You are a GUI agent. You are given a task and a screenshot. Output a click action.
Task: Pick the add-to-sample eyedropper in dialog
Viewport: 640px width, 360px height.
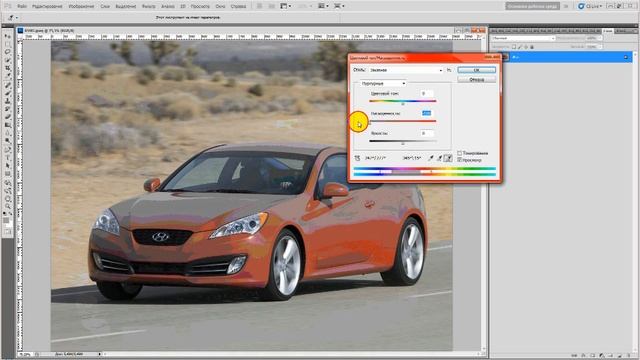439,158
